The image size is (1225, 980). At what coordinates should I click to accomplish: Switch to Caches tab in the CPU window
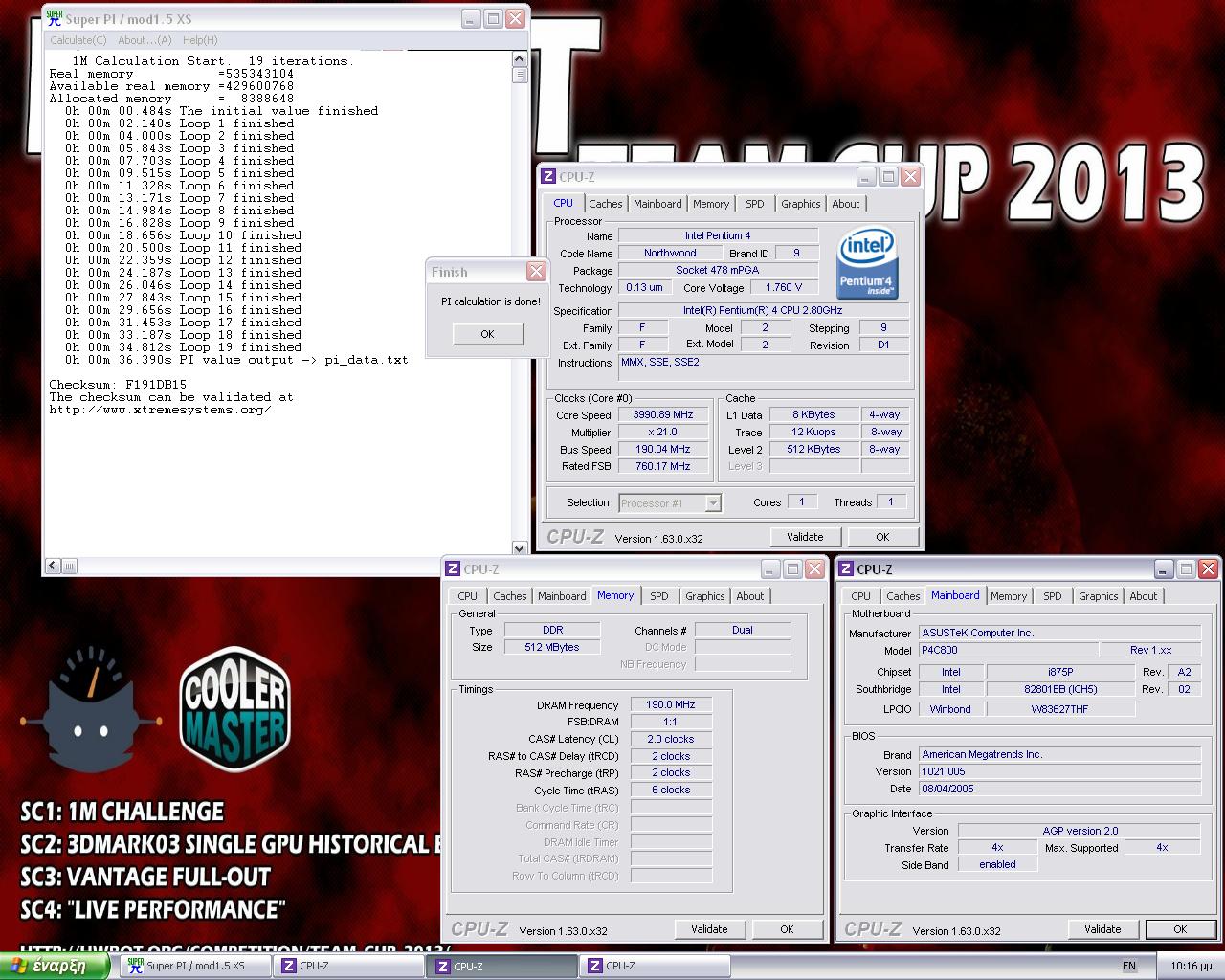click(605, 204)
